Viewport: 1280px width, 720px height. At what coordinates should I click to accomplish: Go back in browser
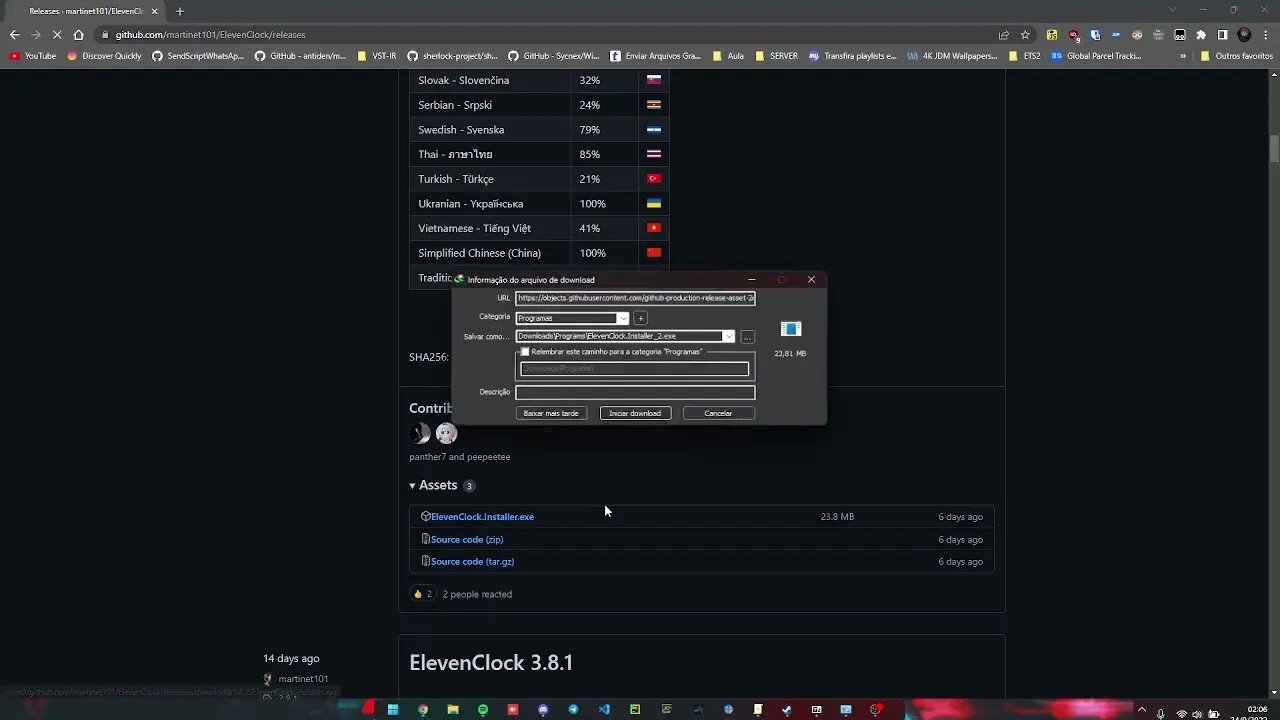(x=14, y=34)
